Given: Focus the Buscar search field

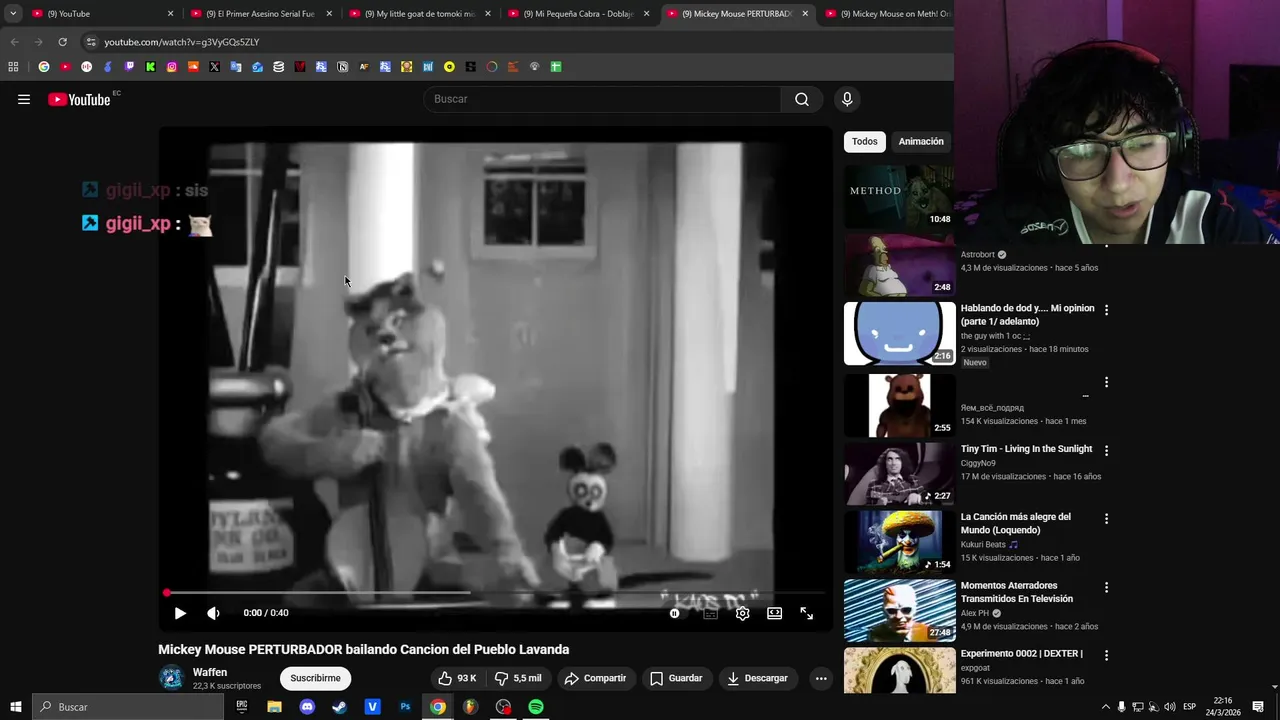Looking at the screenshot, I should click(603, 99).
